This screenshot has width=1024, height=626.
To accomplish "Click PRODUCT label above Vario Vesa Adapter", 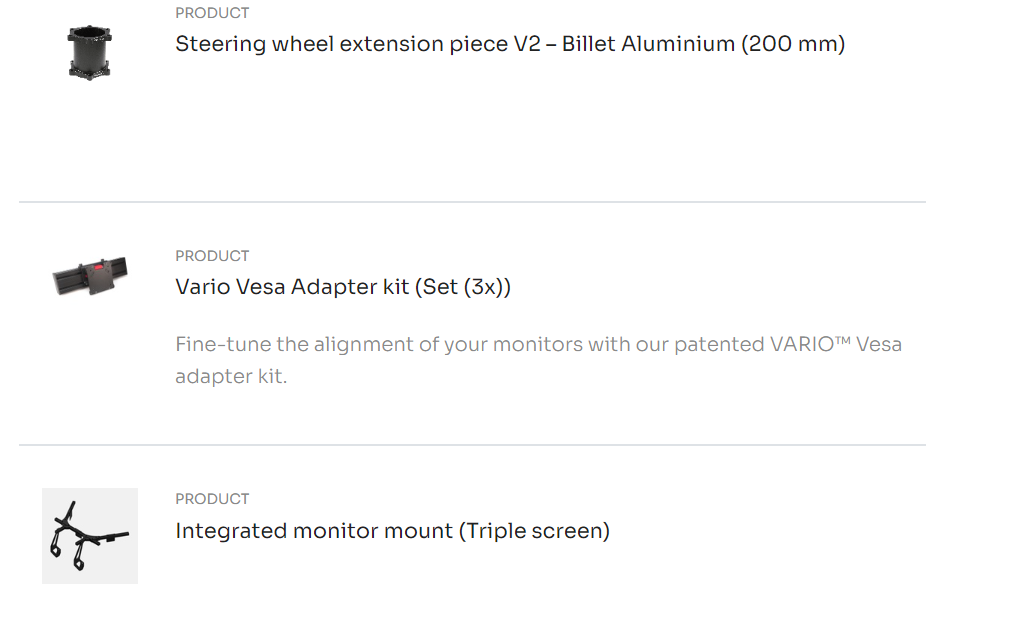I will pyautogui.click(x=212, y=256).
